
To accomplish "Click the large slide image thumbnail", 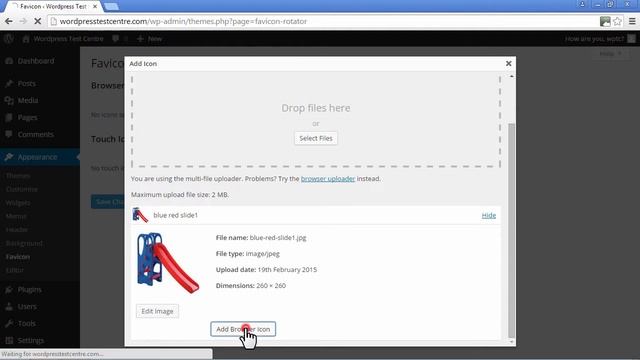I will click(x=168, y=263).
